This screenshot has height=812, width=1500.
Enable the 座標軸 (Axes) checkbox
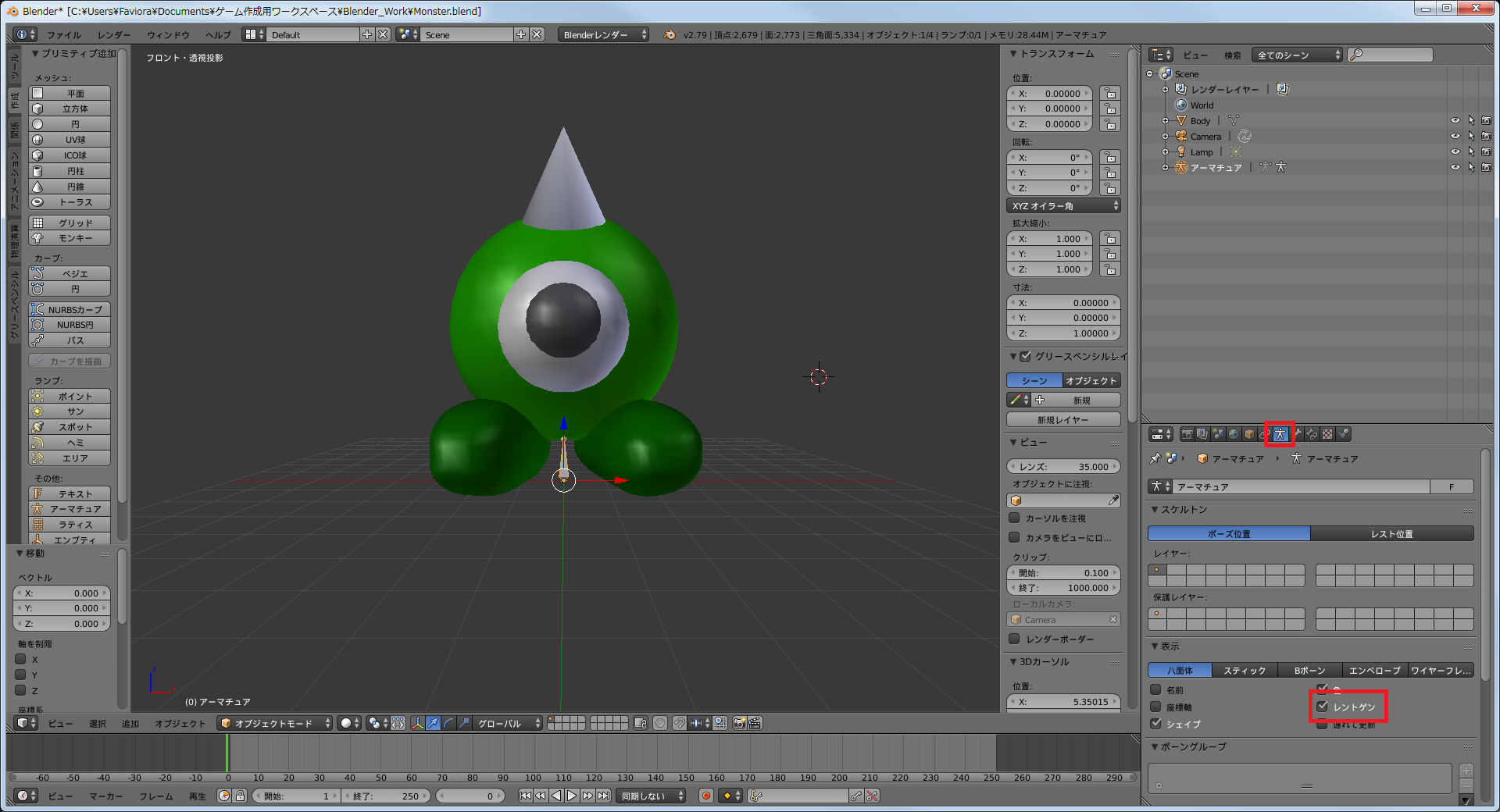tap(1155, 707)
